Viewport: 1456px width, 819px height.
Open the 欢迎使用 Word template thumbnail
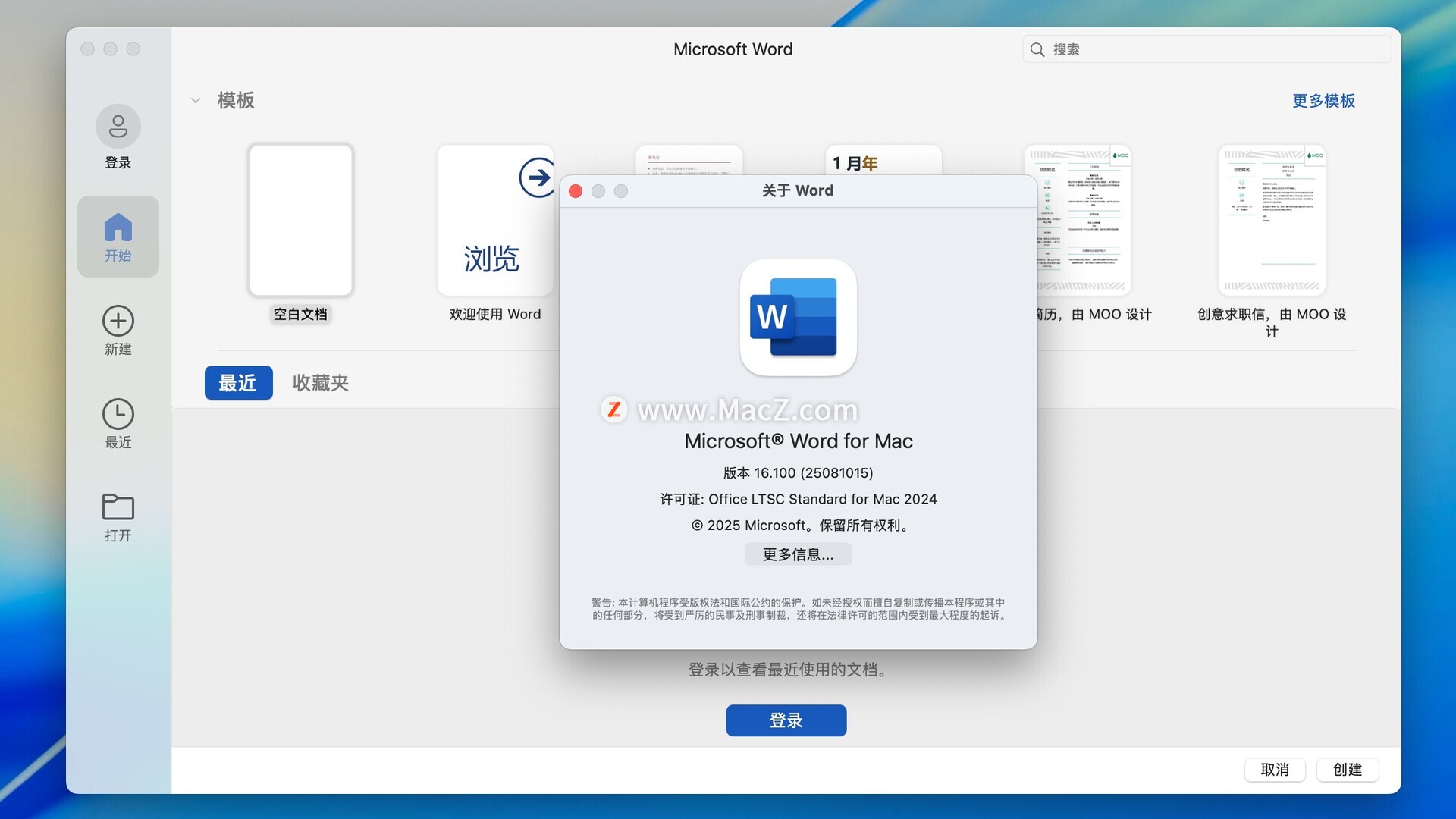495,220
